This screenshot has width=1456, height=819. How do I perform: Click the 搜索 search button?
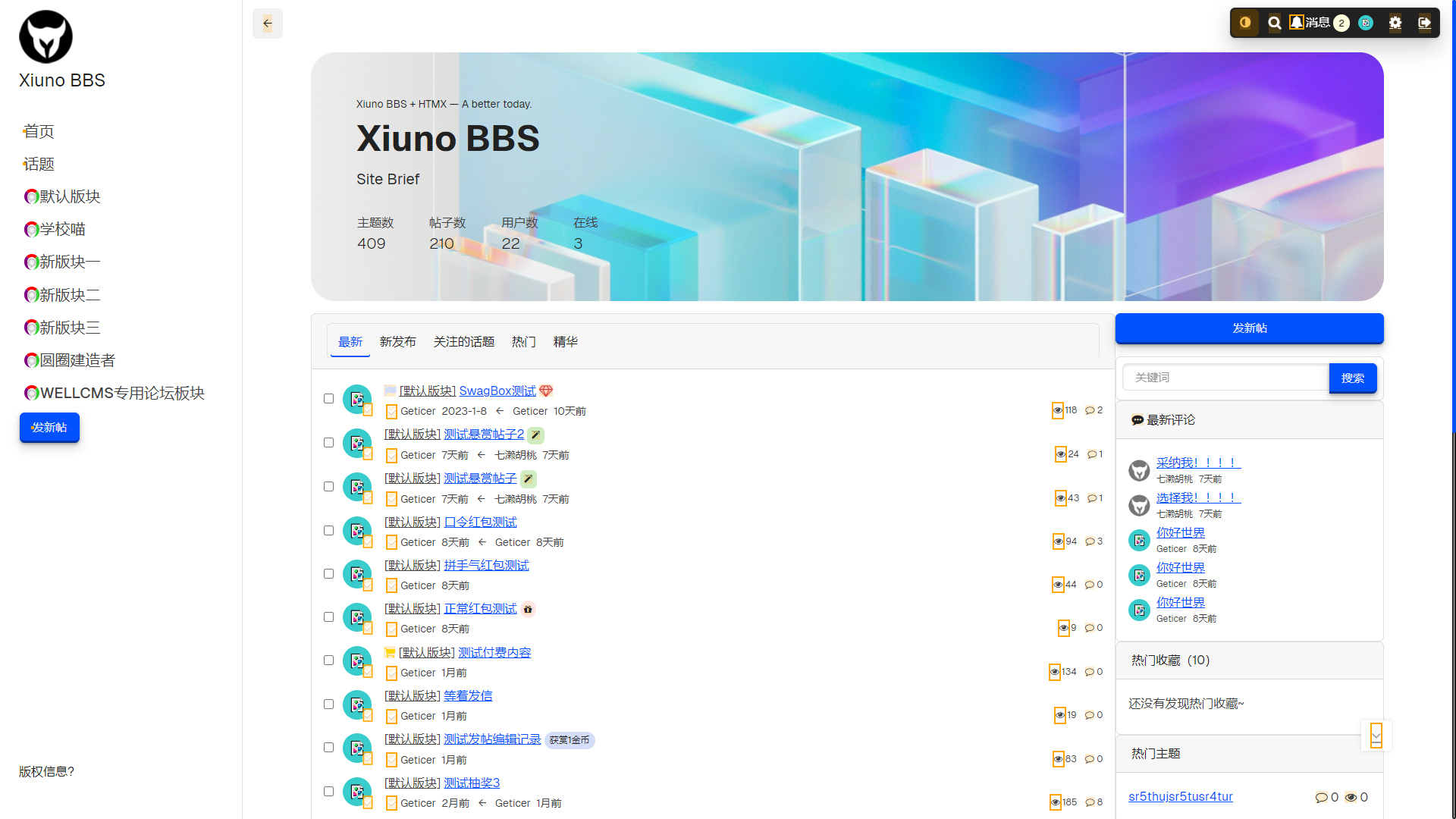click(1353, 378)
